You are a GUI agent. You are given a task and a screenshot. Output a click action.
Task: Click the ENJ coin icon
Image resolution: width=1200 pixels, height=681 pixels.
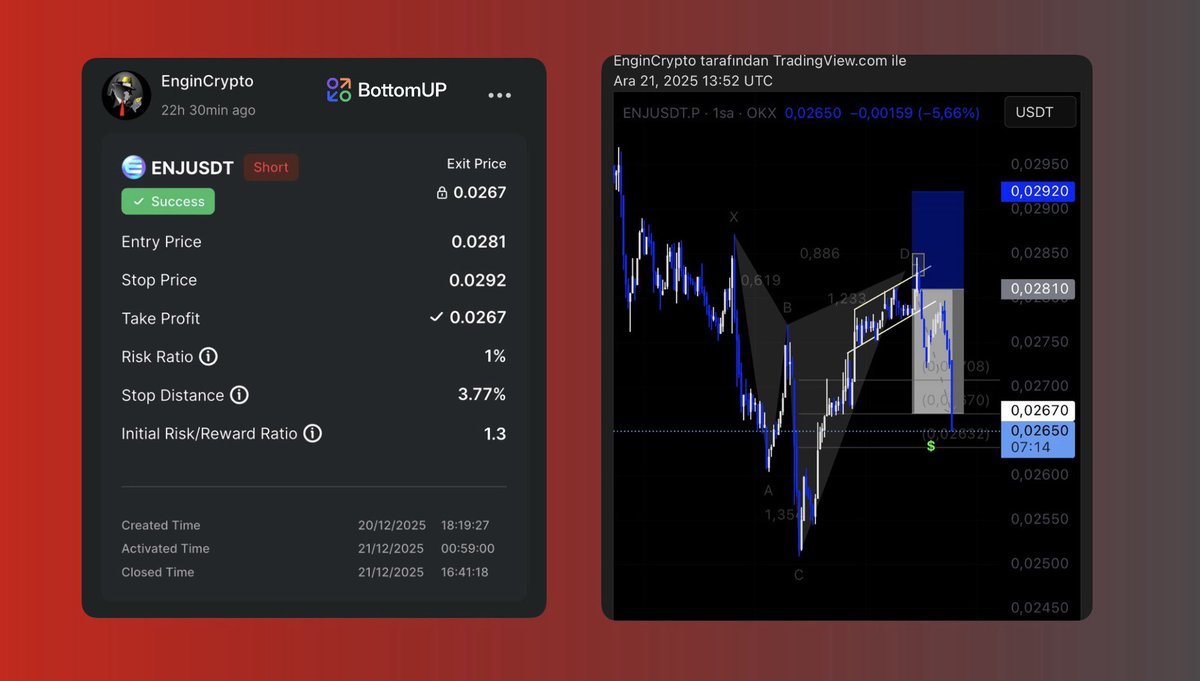(x=133, y=167)
